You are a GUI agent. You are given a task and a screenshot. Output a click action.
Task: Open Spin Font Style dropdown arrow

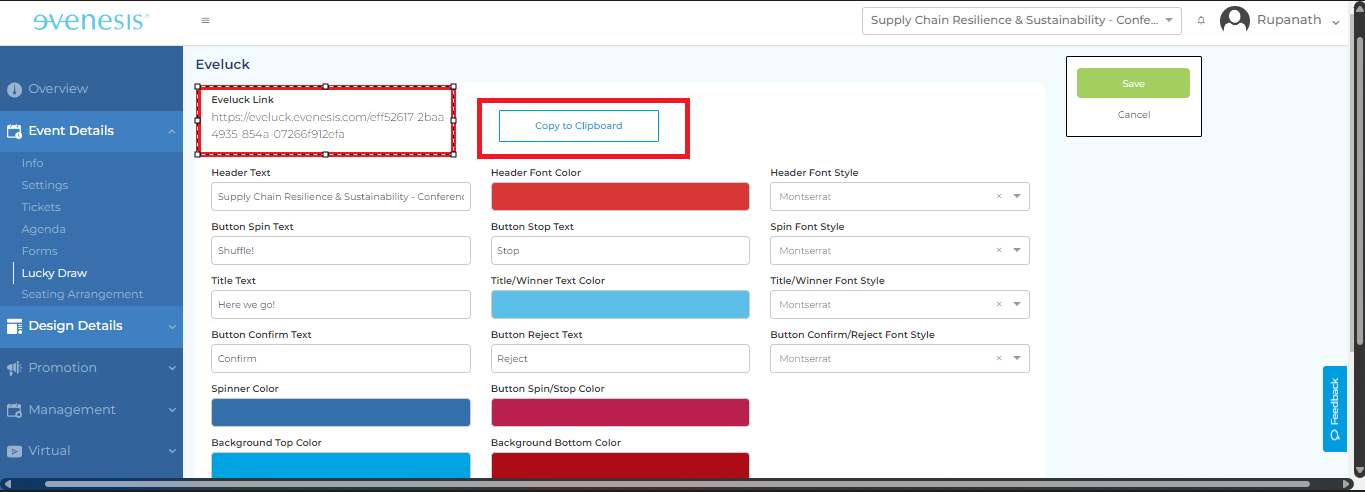click(1017, 251)
